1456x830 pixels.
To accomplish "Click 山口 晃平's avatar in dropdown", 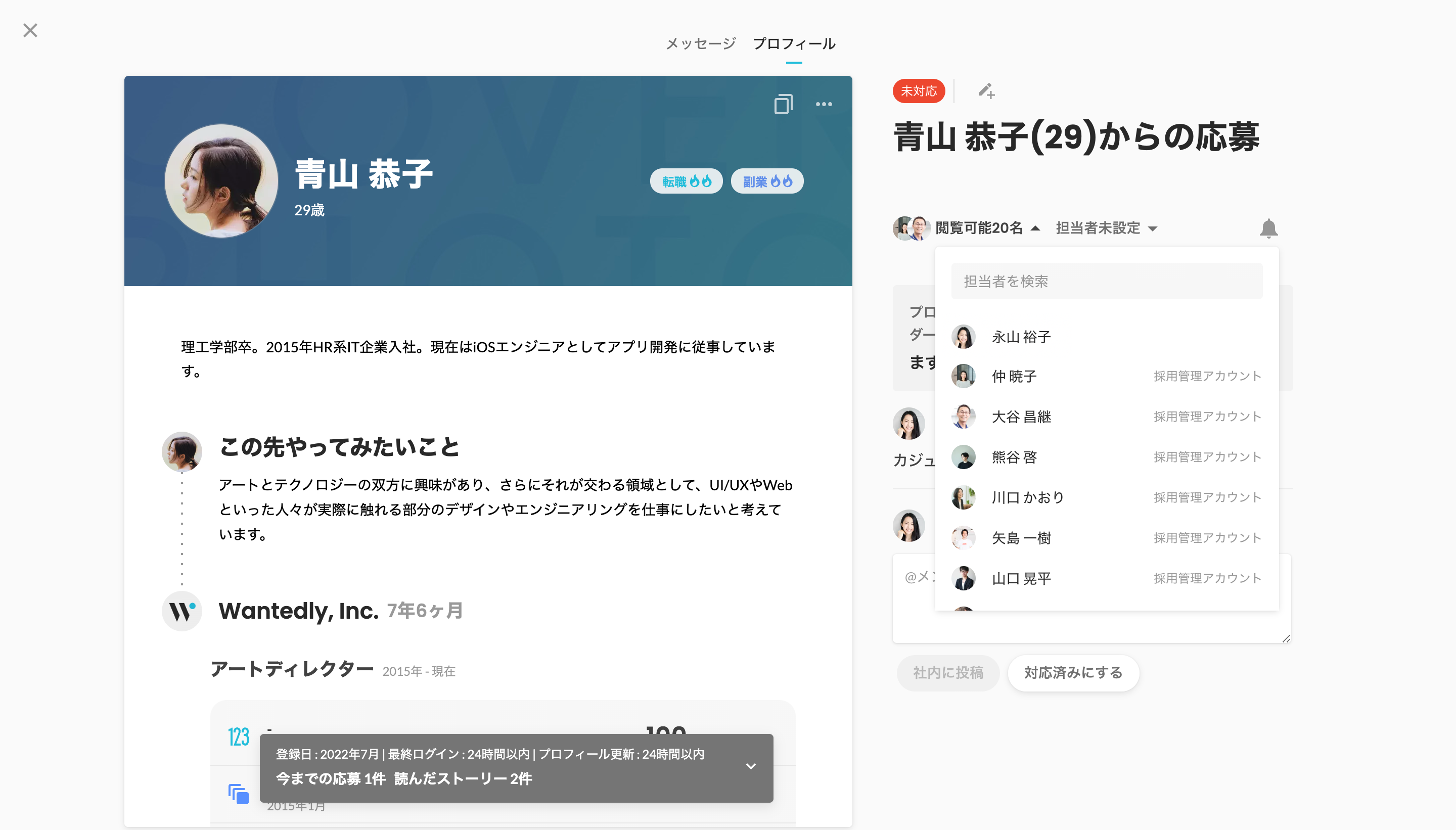I will pos(964,579).
